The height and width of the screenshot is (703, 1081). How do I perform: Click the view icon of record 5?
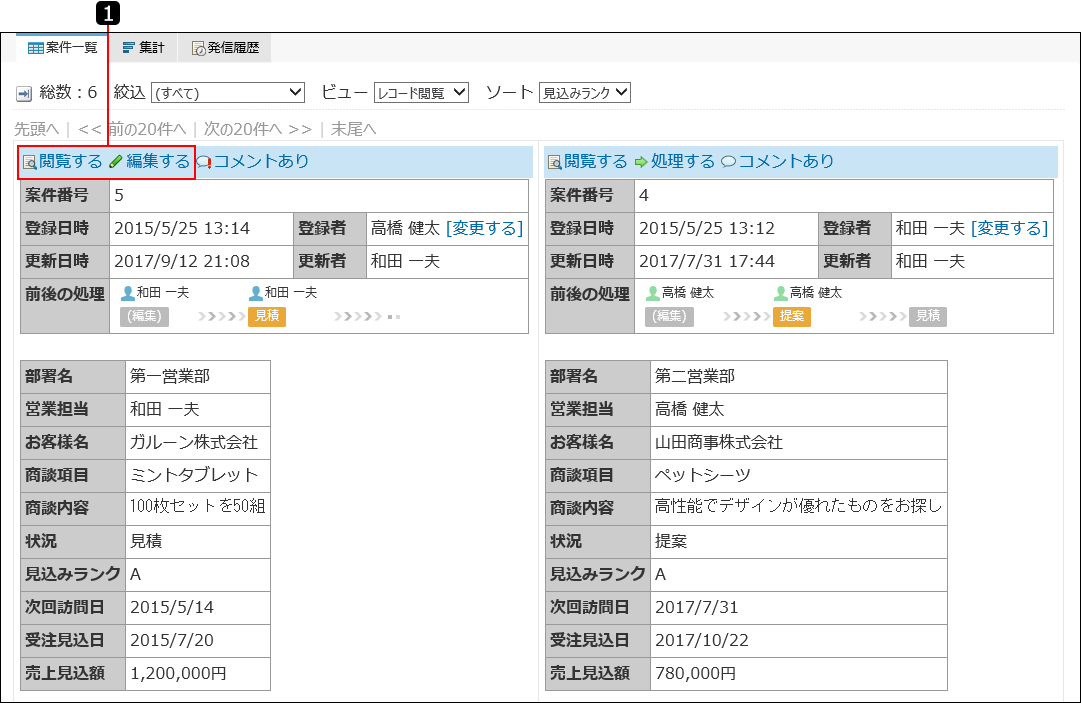coord(30,163)
